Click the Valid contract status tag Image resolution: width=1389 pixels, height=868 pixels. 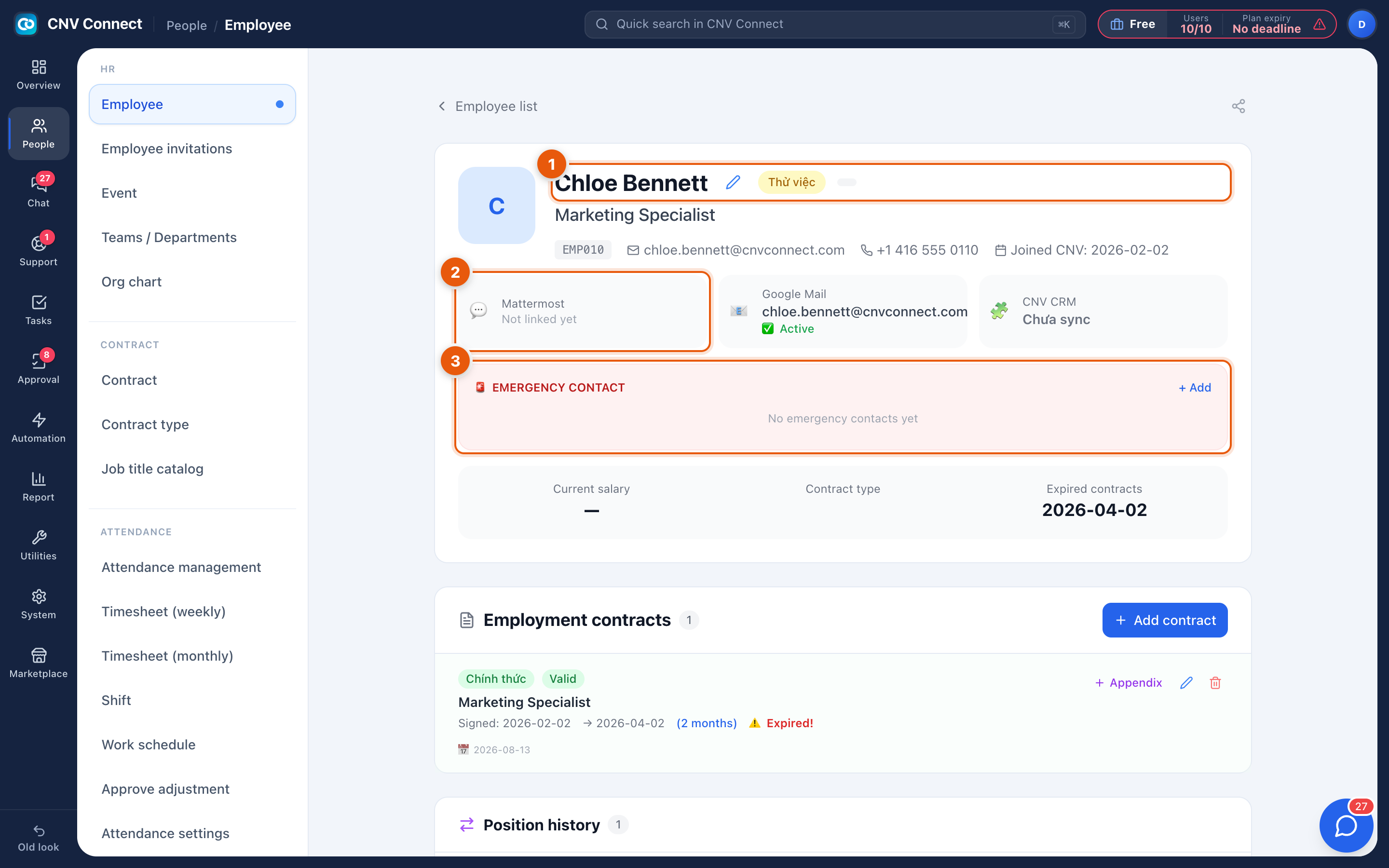pyautogui.click(x=562, y=678)
